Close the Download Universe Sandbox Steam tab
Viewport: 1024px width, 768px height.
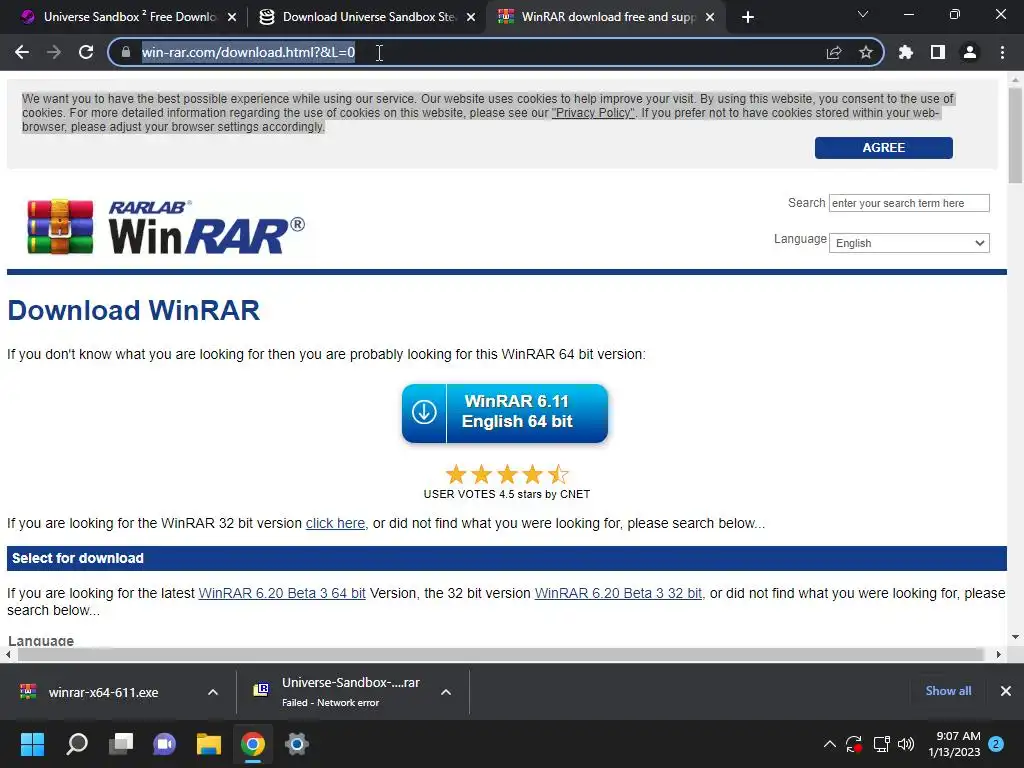click(471, 17)
